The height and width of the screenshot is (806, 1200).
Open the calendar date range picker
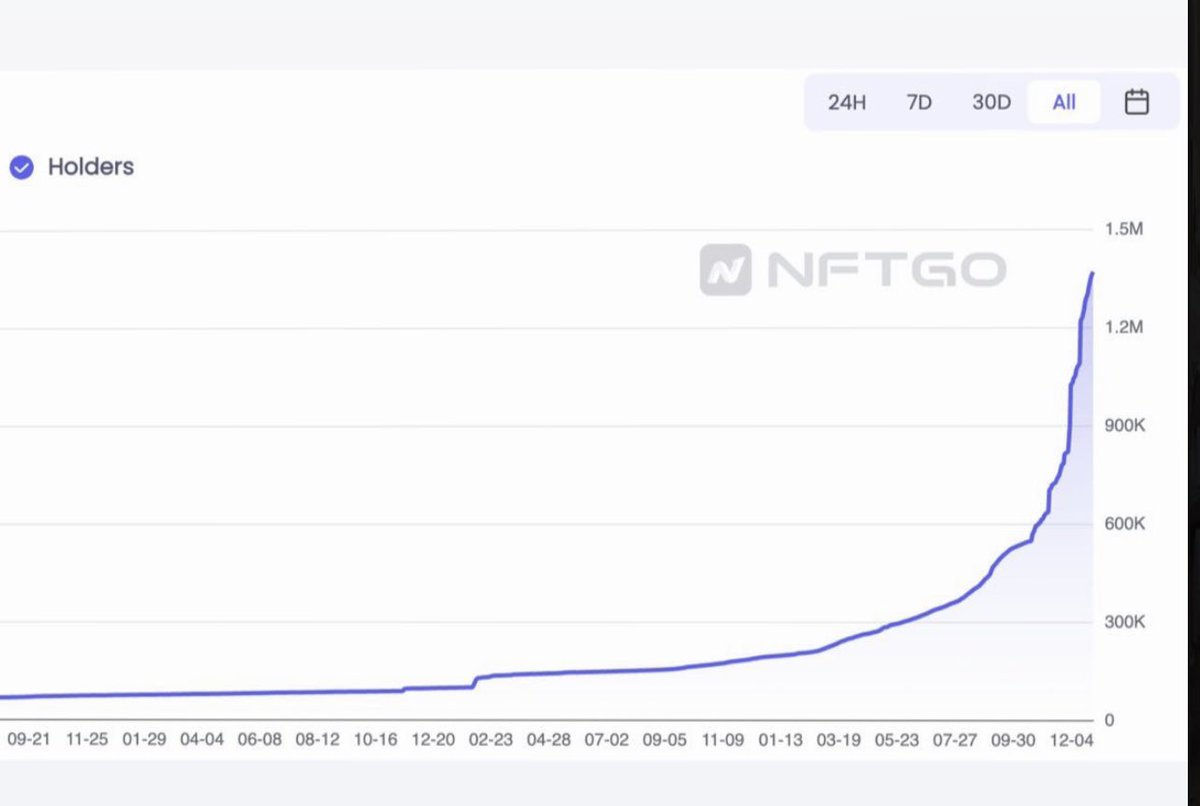tap(1136, 102)
